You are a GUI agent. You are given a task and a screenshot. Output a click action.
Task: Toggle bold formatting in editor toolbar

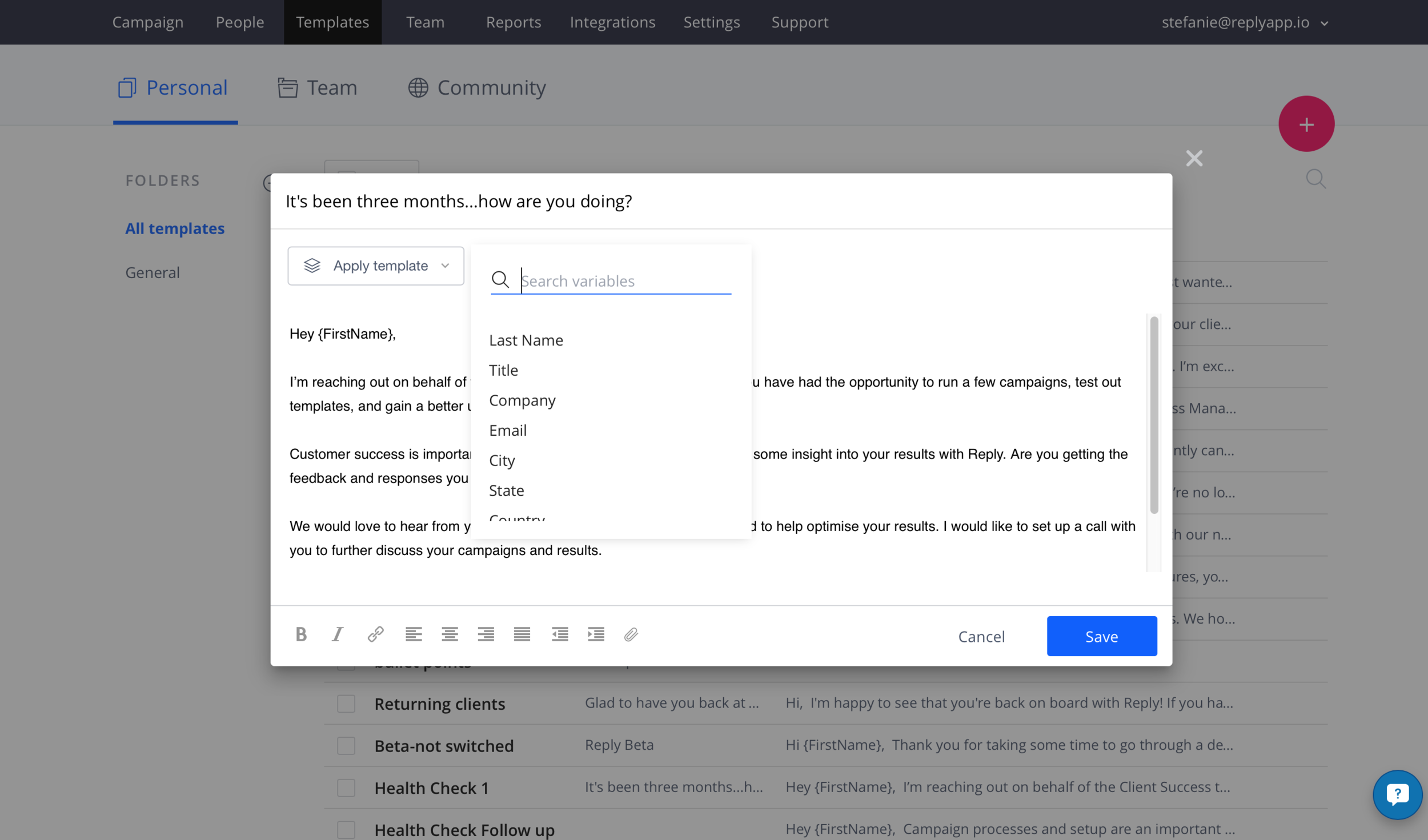point(301,634)
